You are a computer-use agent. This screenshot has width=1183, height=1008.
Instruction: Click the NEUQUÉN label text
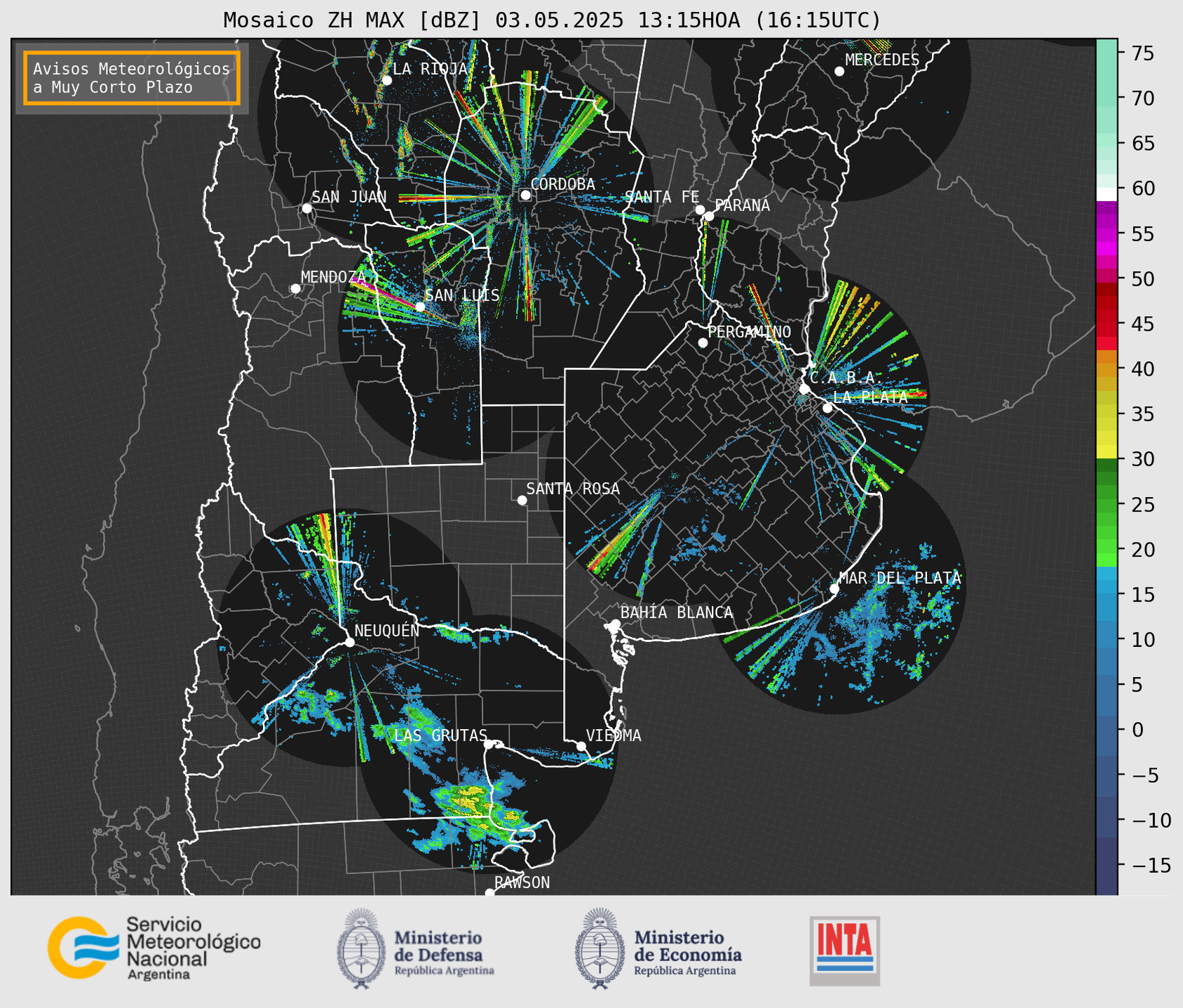coord(387,630)
